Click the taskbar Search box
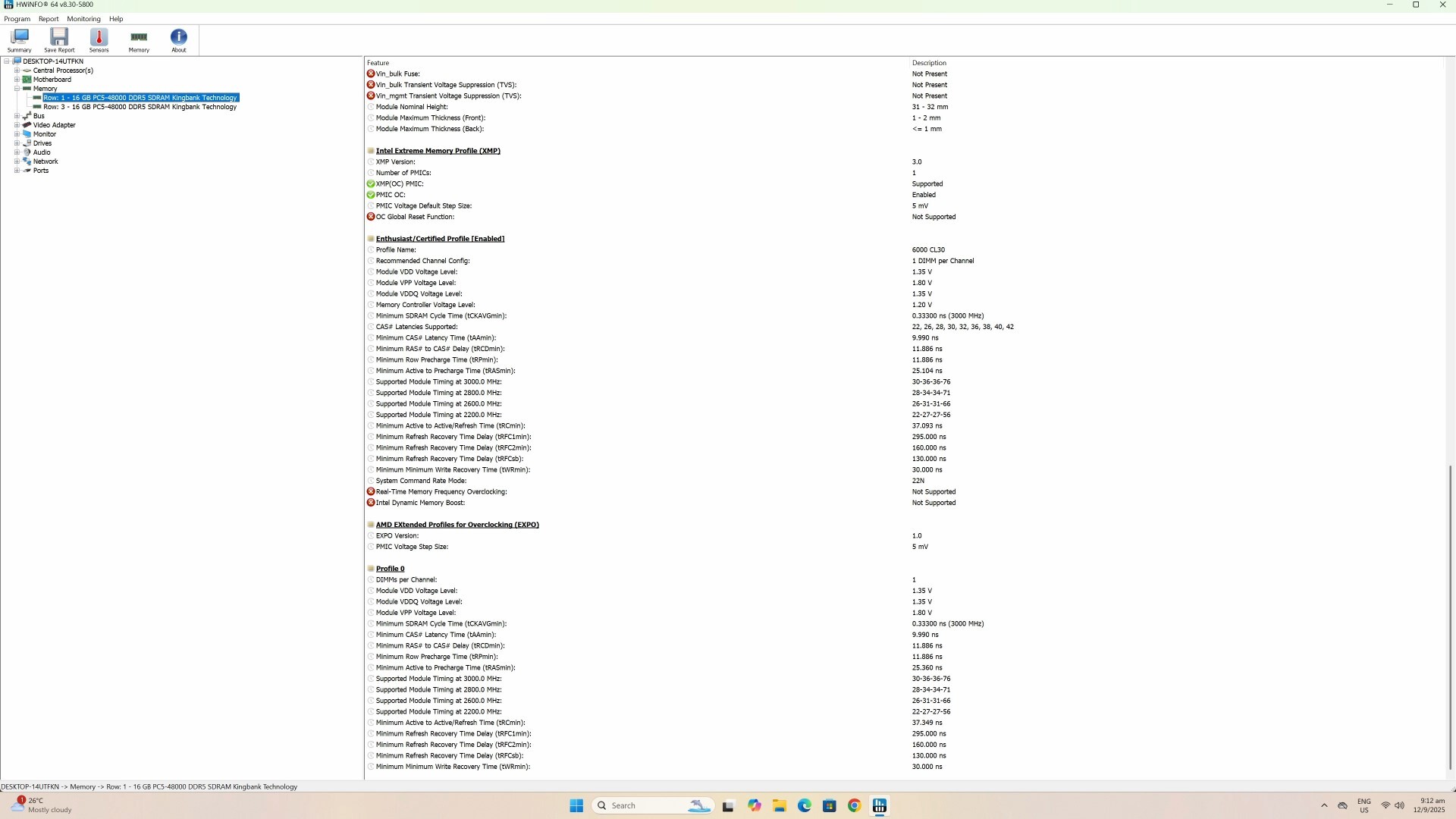1456x819 pixels. 653,805
